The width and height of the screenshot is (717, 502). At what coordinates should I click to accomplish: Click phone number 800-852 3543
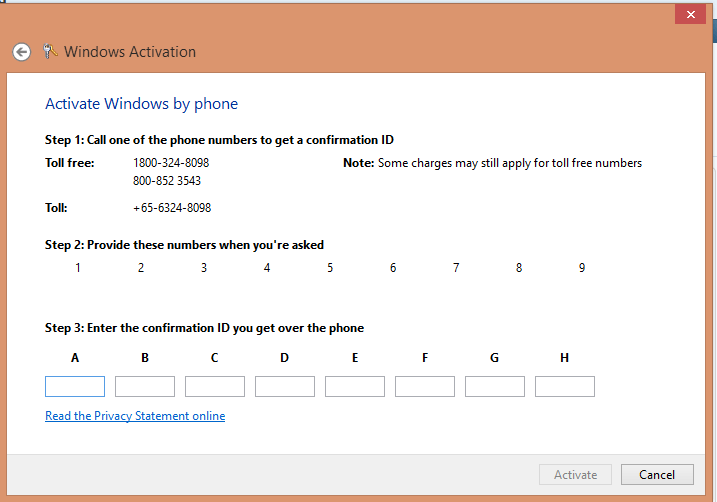167,181
